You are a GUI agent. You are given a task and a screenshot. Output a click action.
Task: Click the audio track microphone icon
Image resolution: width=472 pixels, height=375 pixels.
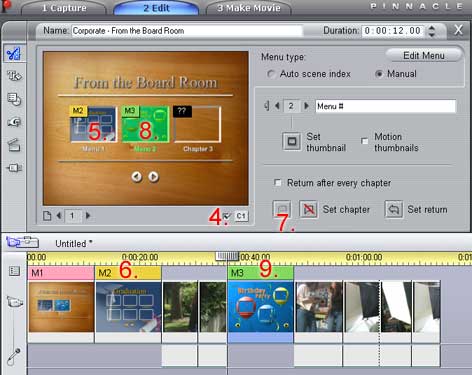coord(14,356)
